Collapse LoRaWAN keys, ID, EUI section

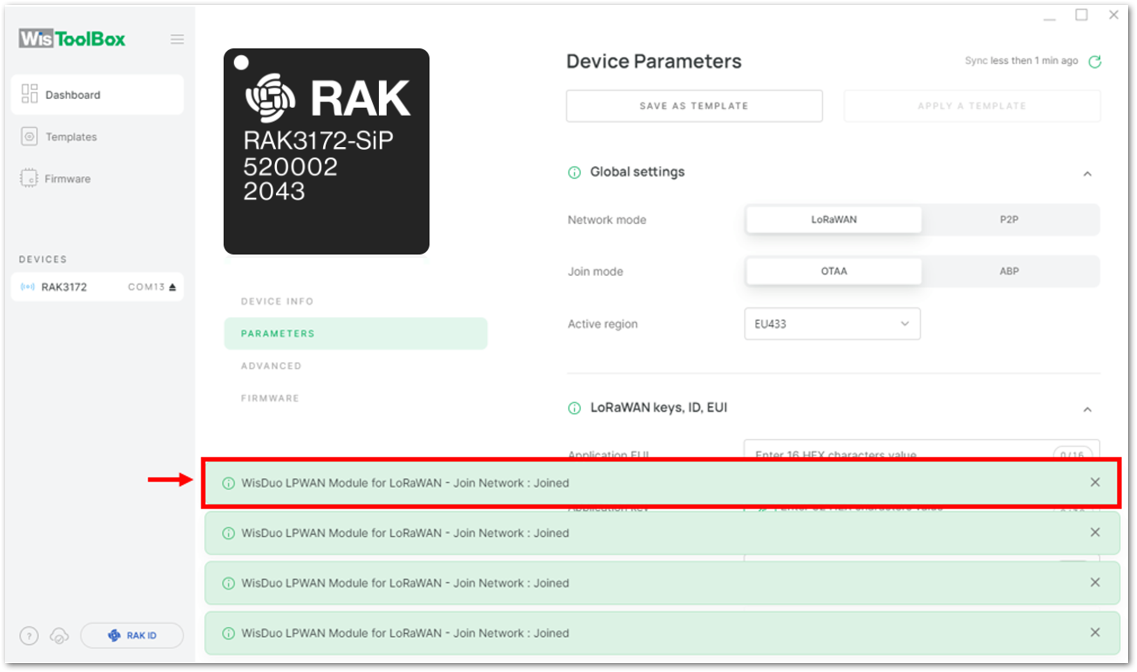pyautogui.click(x=1087, y=410)
